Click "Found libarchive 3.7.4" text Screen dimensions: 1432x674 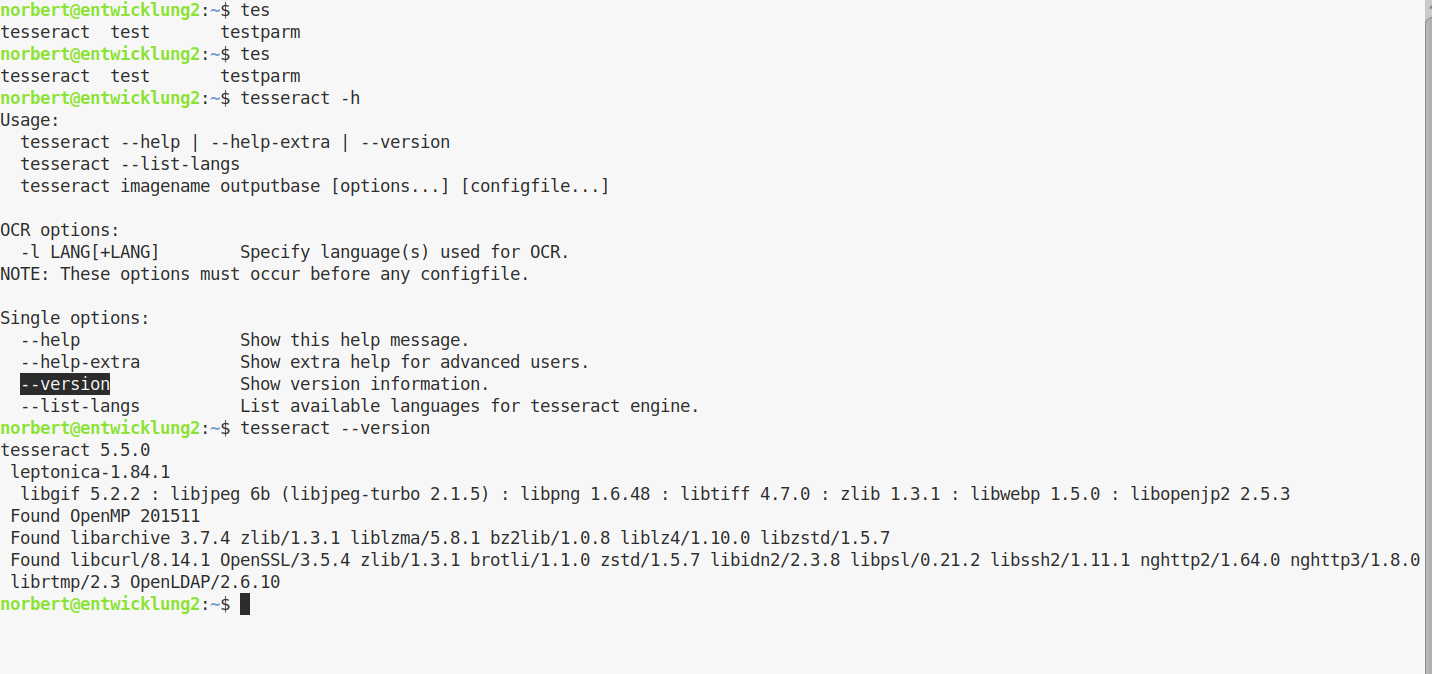point(120,538)
